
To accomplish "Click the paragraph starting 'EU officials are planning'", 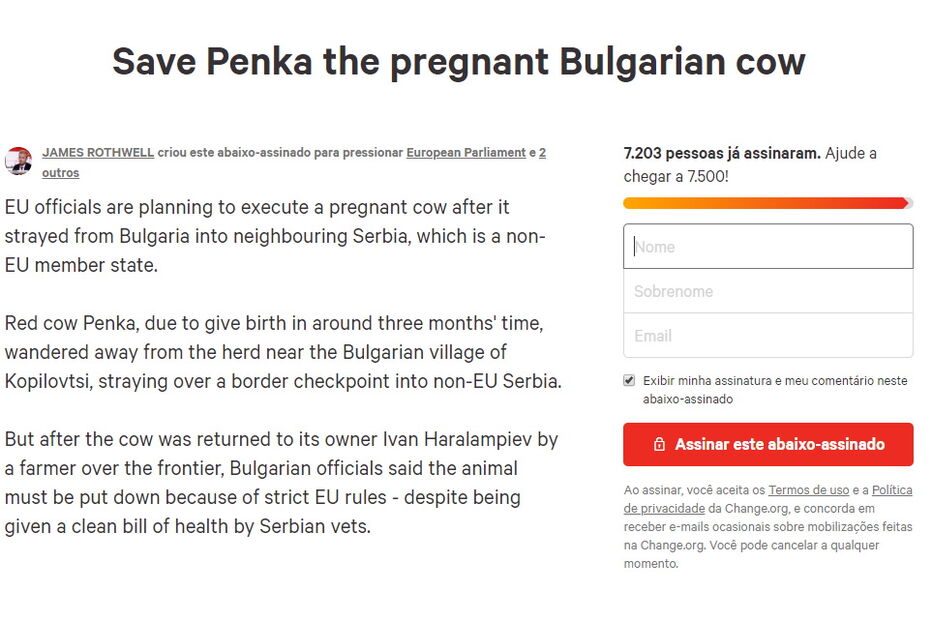I will [x=275, y=237].
